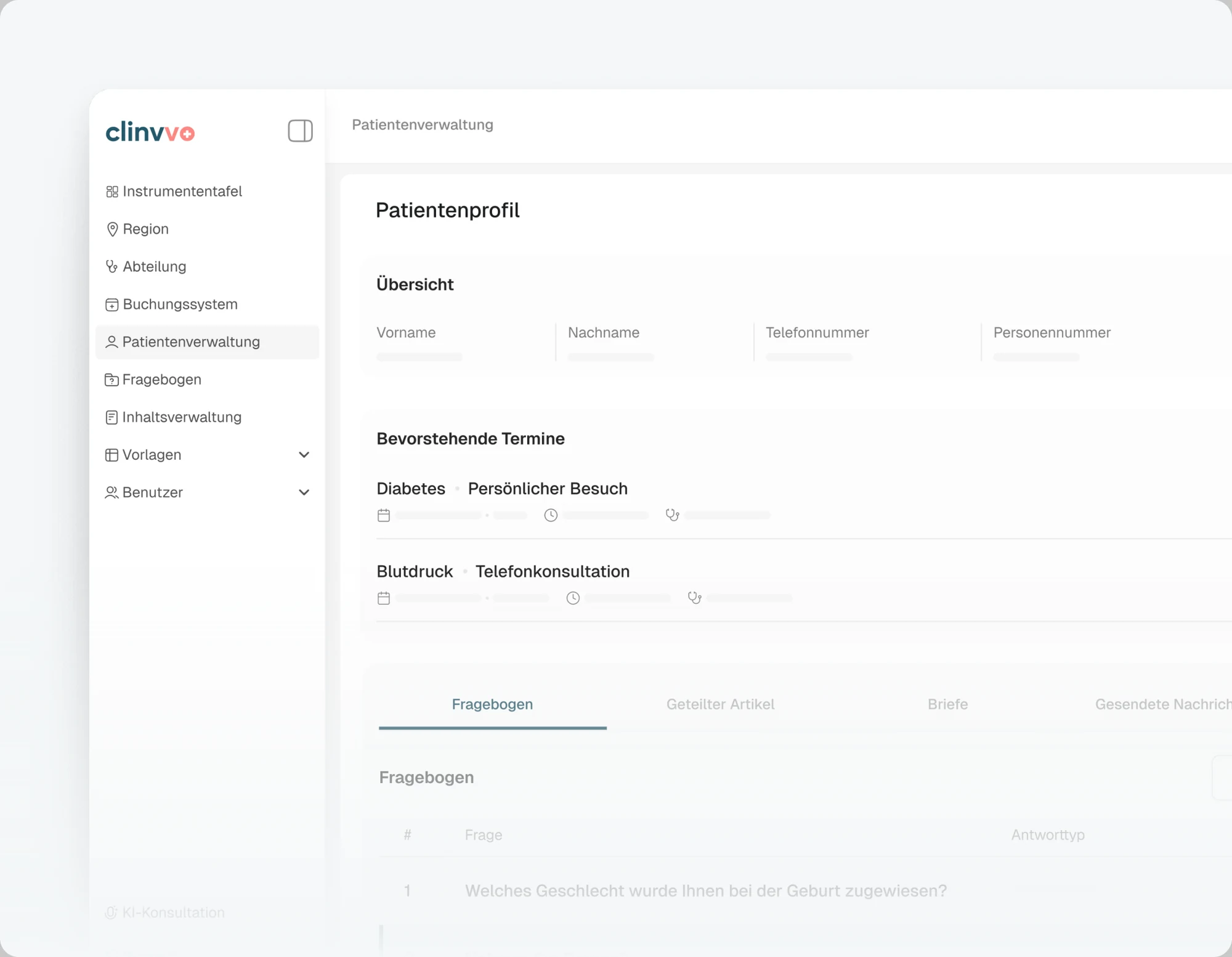Select Patientenverwaltung in the sidebar
This screenshot has height=957, width=1232.
tap(208, 342)
